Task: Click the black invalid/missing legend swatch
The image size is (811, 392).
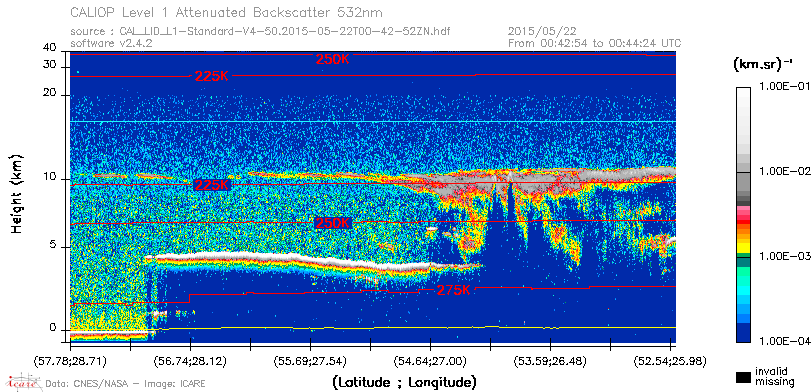Action: (743, 377)
